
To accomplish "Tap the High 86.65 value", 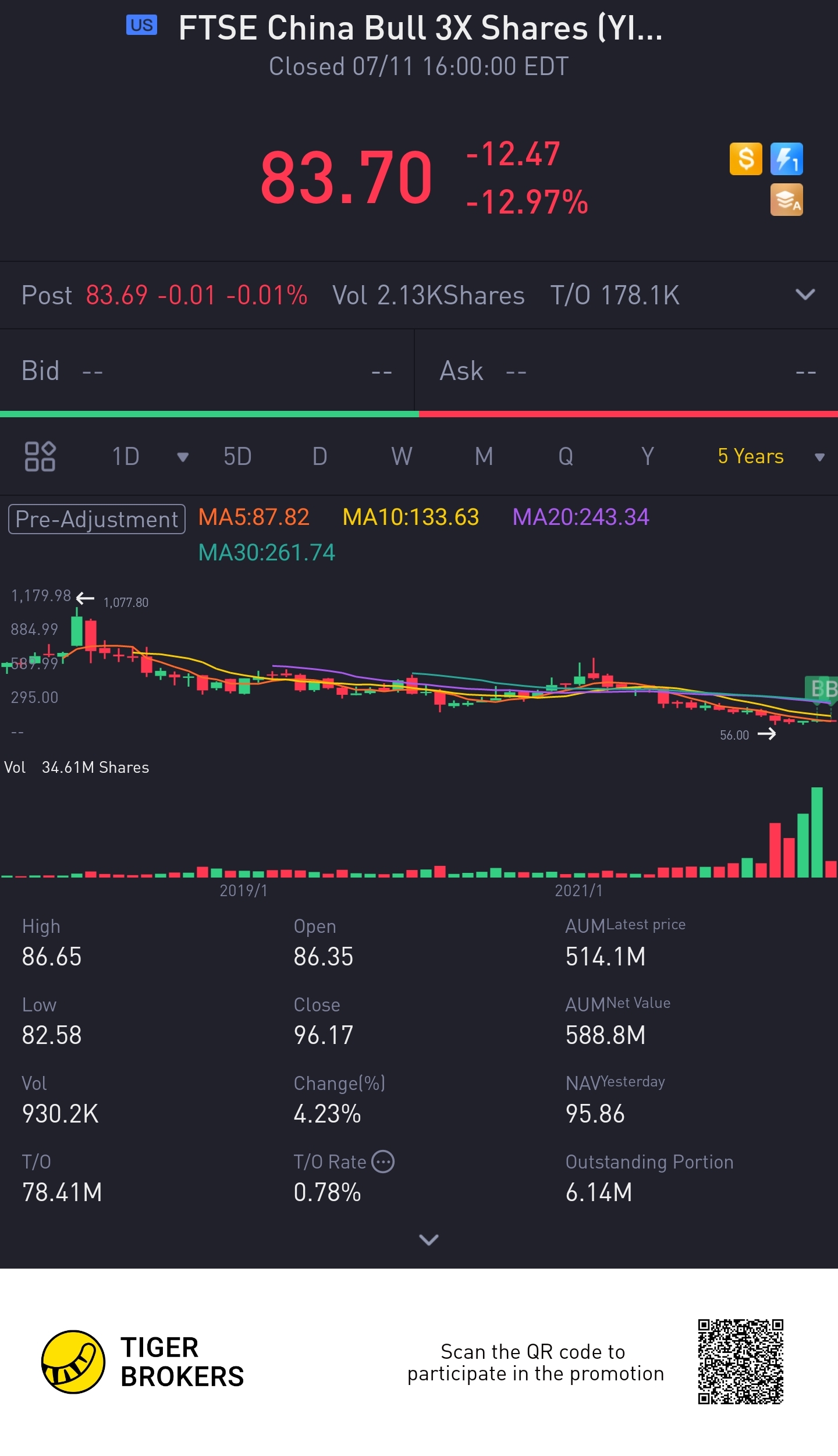I will pyautogui.click(x=52, y=957).
